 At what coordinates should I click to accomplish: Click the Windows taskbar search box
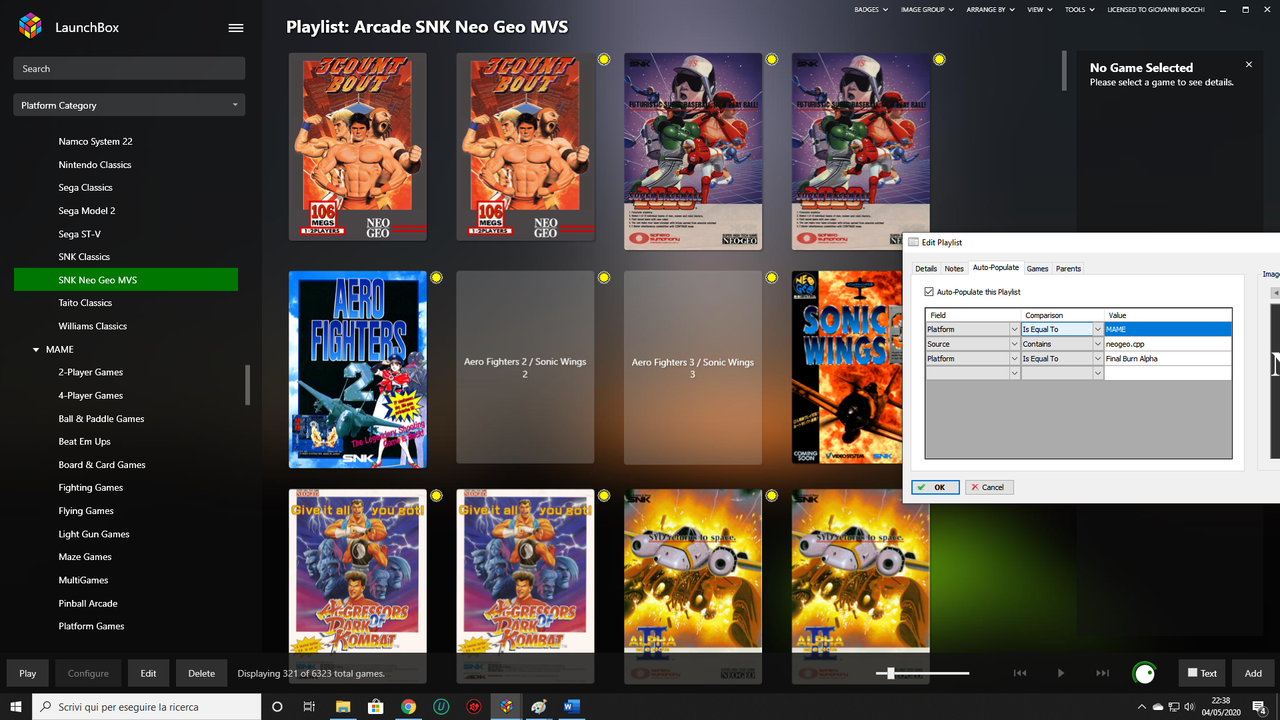[147, 706]
